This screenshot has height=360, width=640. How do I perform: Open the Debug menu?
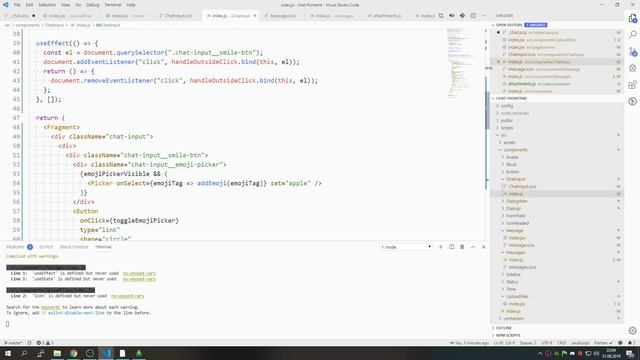pyautogui.click(x=93, y=5)
